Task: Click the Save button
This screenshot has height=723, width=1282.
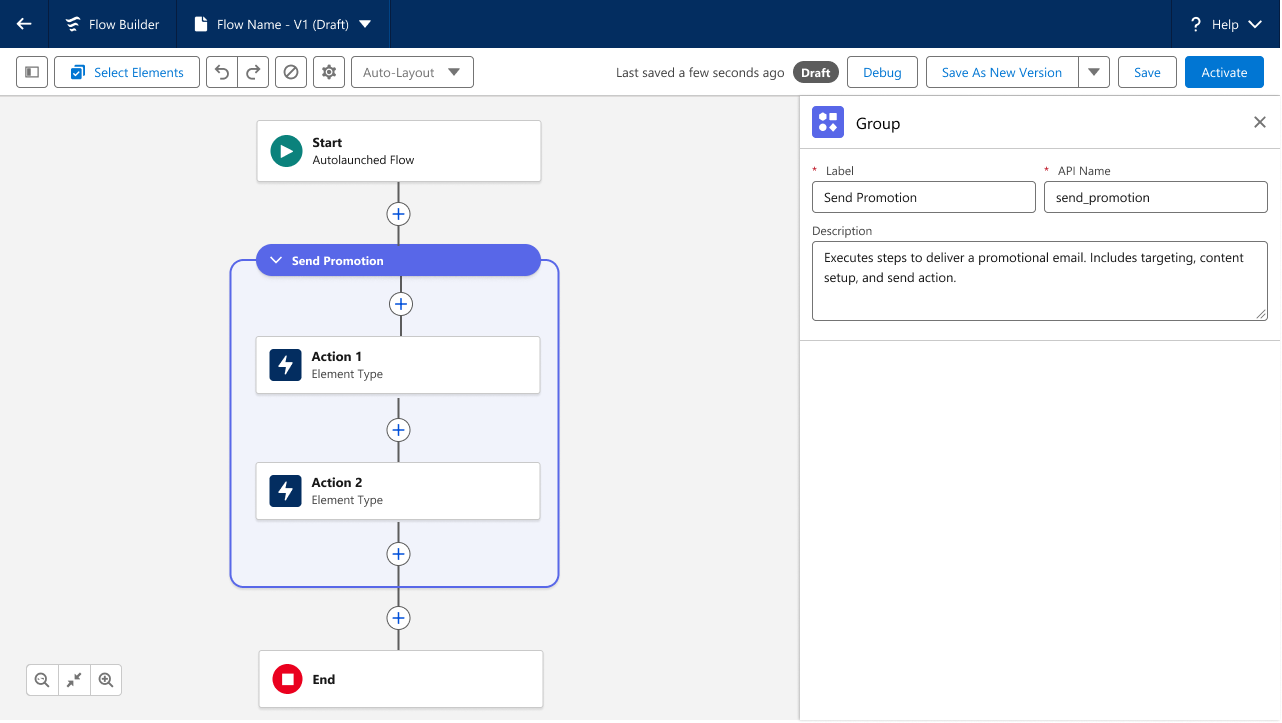Action: click(x=1147, y=72)
